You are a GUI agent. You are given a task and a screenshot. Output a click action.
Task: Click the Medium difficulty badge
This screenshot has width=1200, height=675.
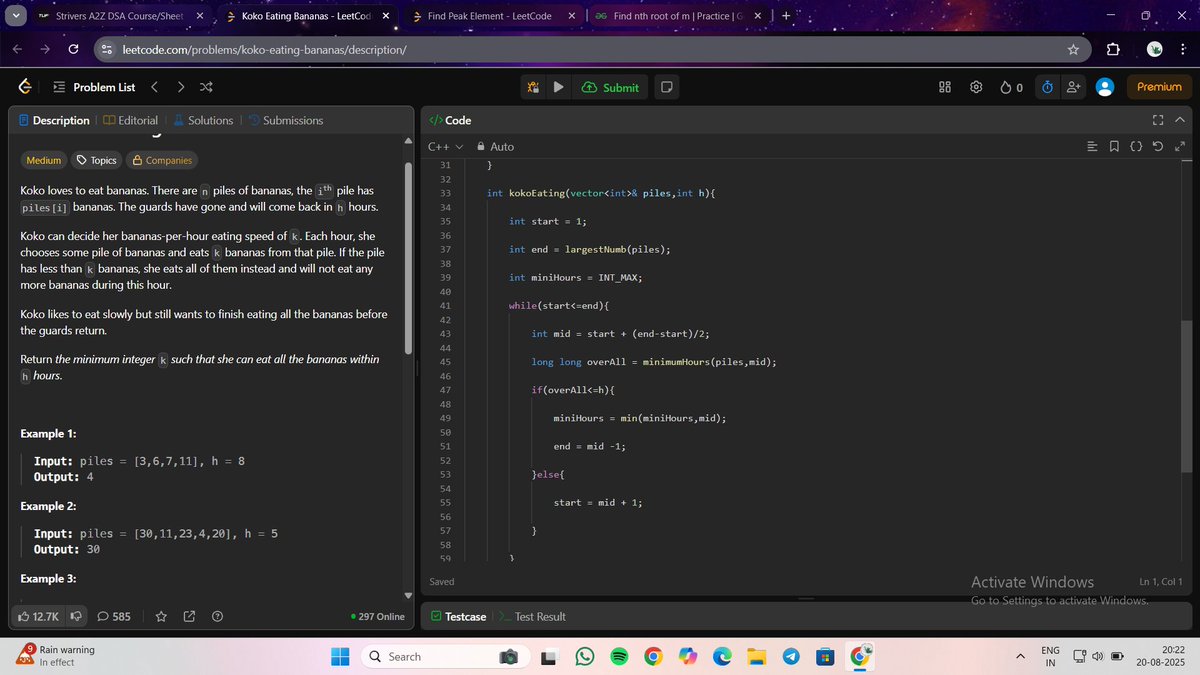(x=43, y=160)
